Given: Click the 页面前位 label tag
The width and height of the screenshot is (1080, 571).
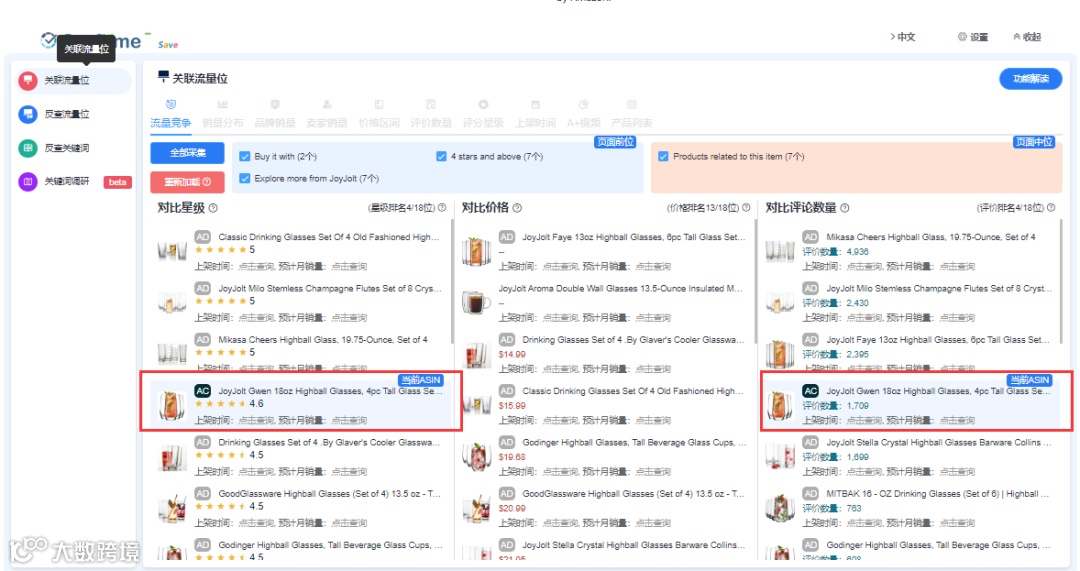Looking at the screenshot, I should coord(615,142).
